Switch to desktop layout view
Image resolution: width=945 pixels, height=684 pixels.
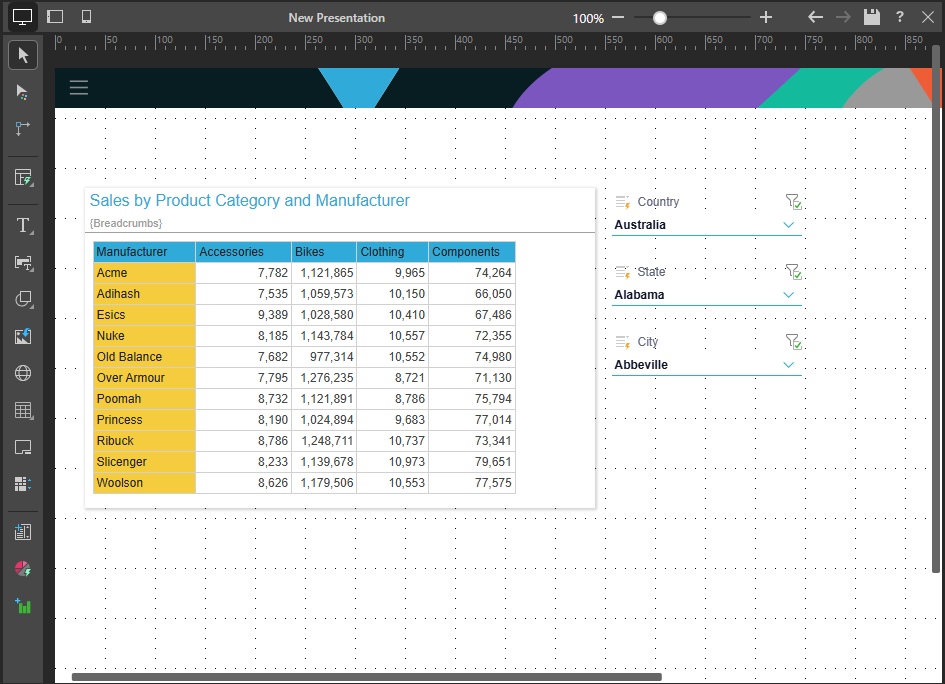(x=22, y=17)
